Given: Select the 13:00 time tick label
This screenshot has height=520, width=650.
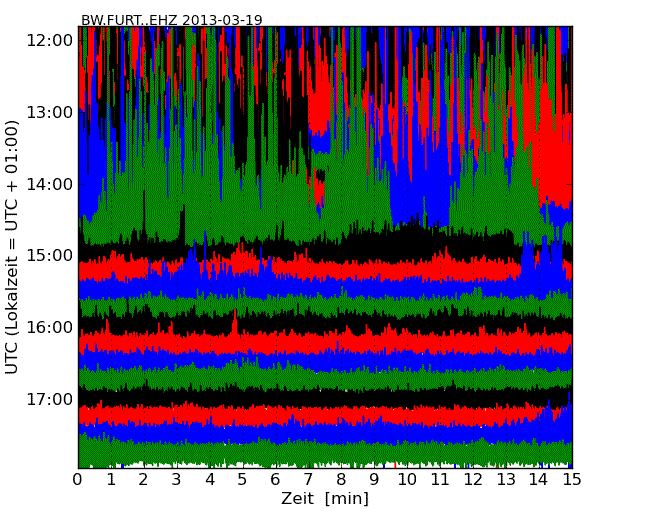Looking at the screenshot, I should (x=50, y=112).
